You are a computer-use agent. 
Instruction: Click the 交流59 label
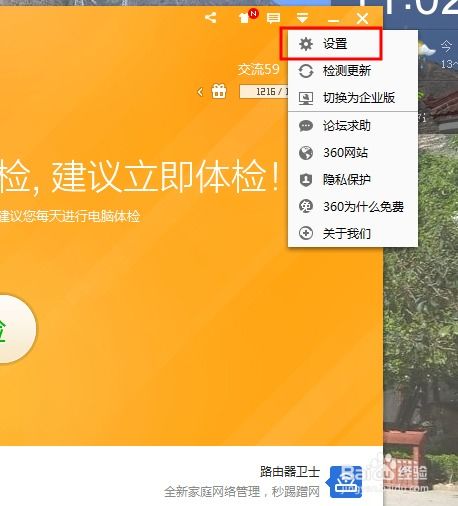pos(258,69)
